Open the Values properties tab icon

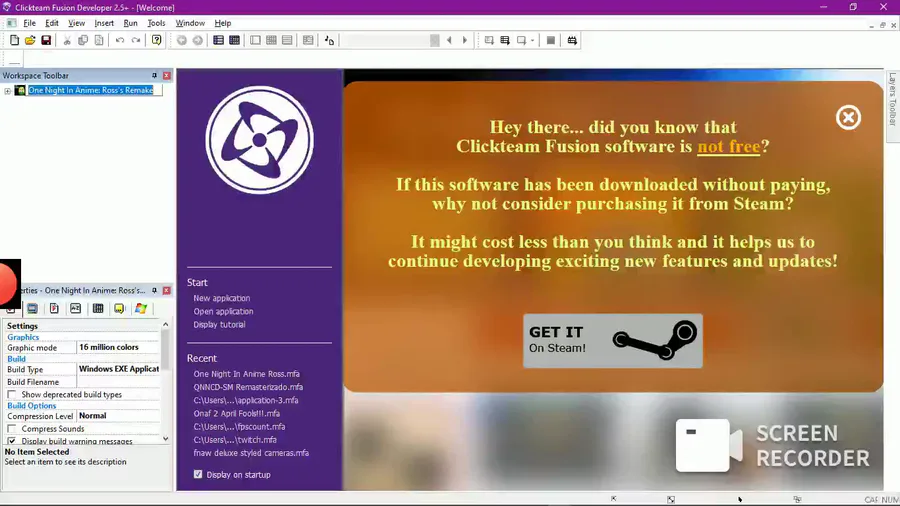pyautogui.click(x=76, y=309)
